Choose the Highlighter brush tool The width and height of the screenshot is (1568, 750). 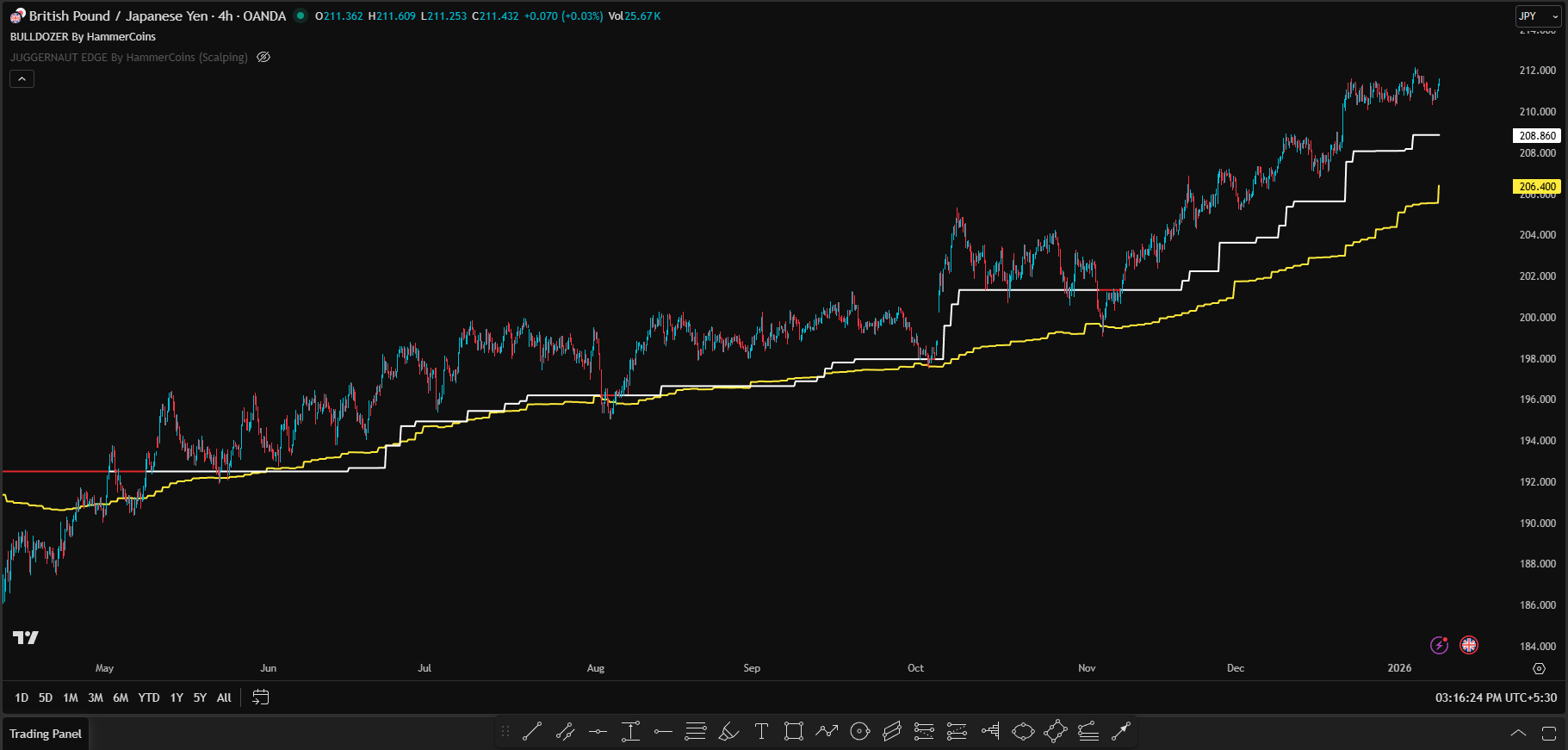pos(728,732)
